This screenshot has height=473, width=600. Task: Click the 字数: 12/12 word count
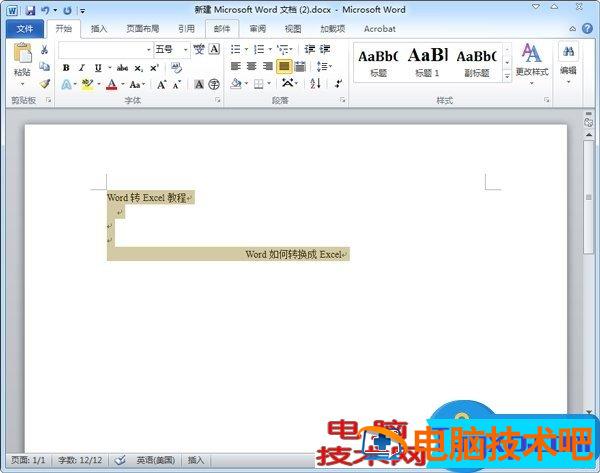pos(80,460)
